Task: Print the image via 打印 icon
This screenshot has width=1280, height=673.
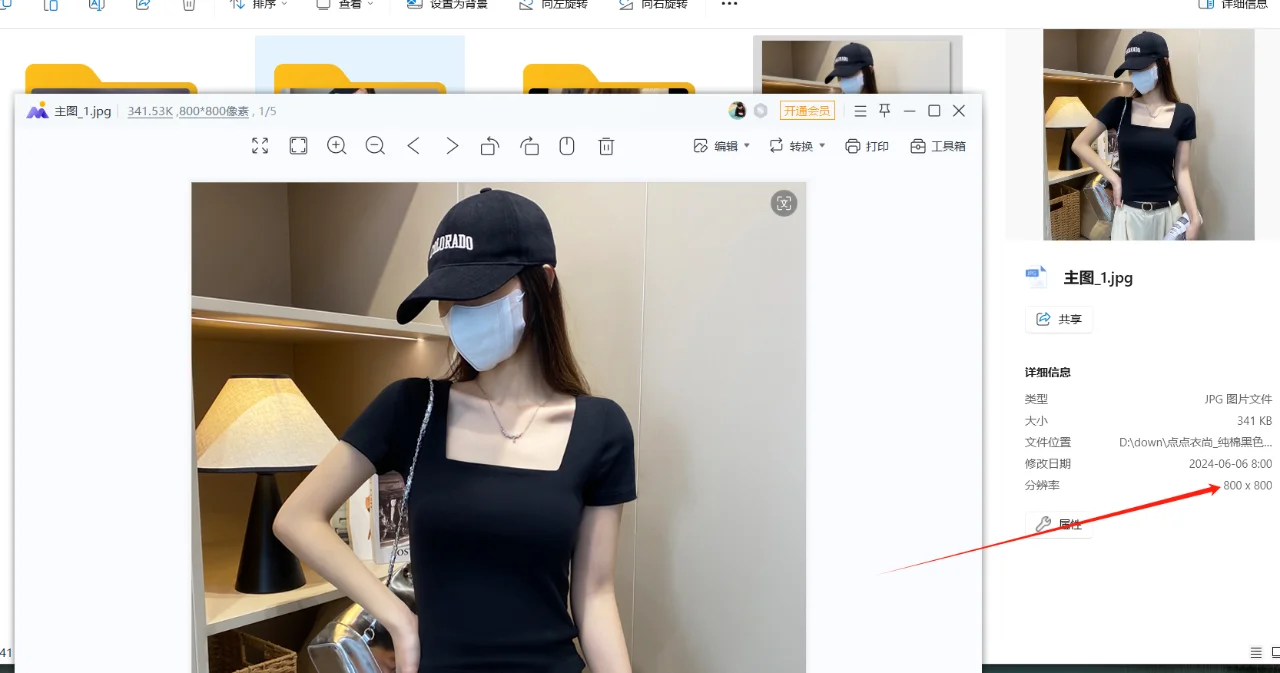Action: point(866,146)
